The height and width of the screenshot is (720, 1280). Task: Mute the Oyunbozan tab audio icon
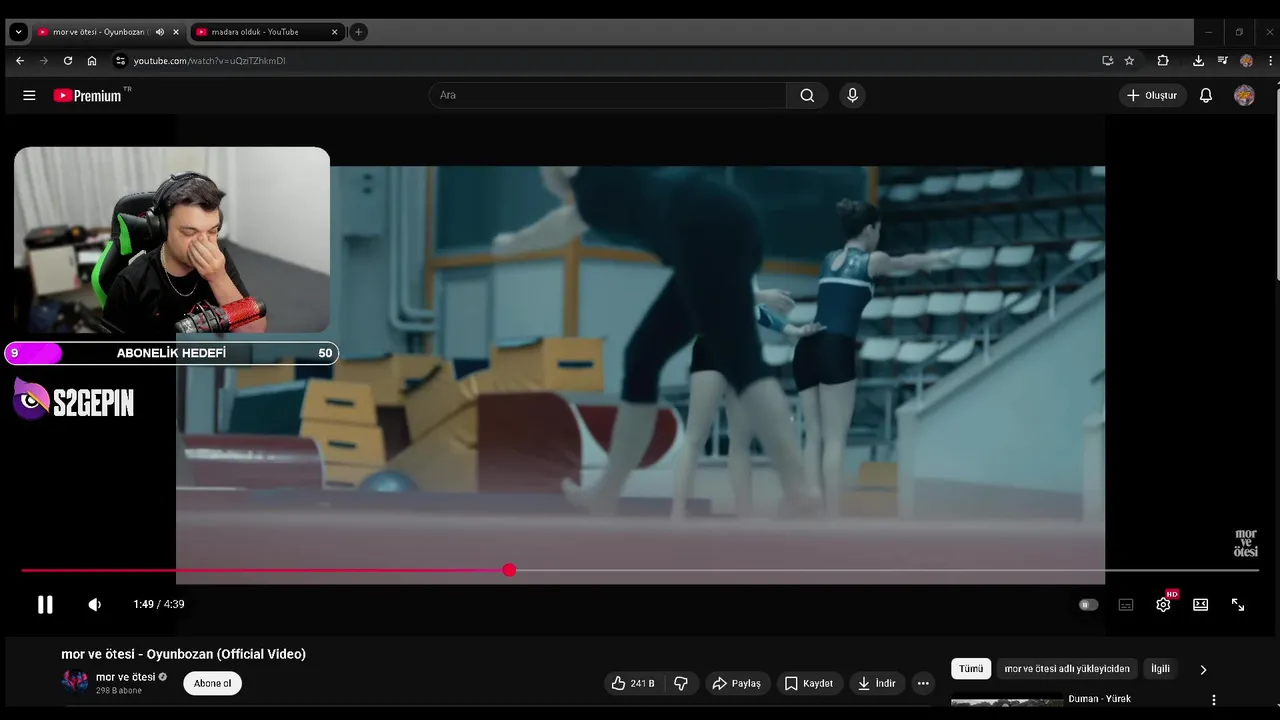(x=160, y=32)
